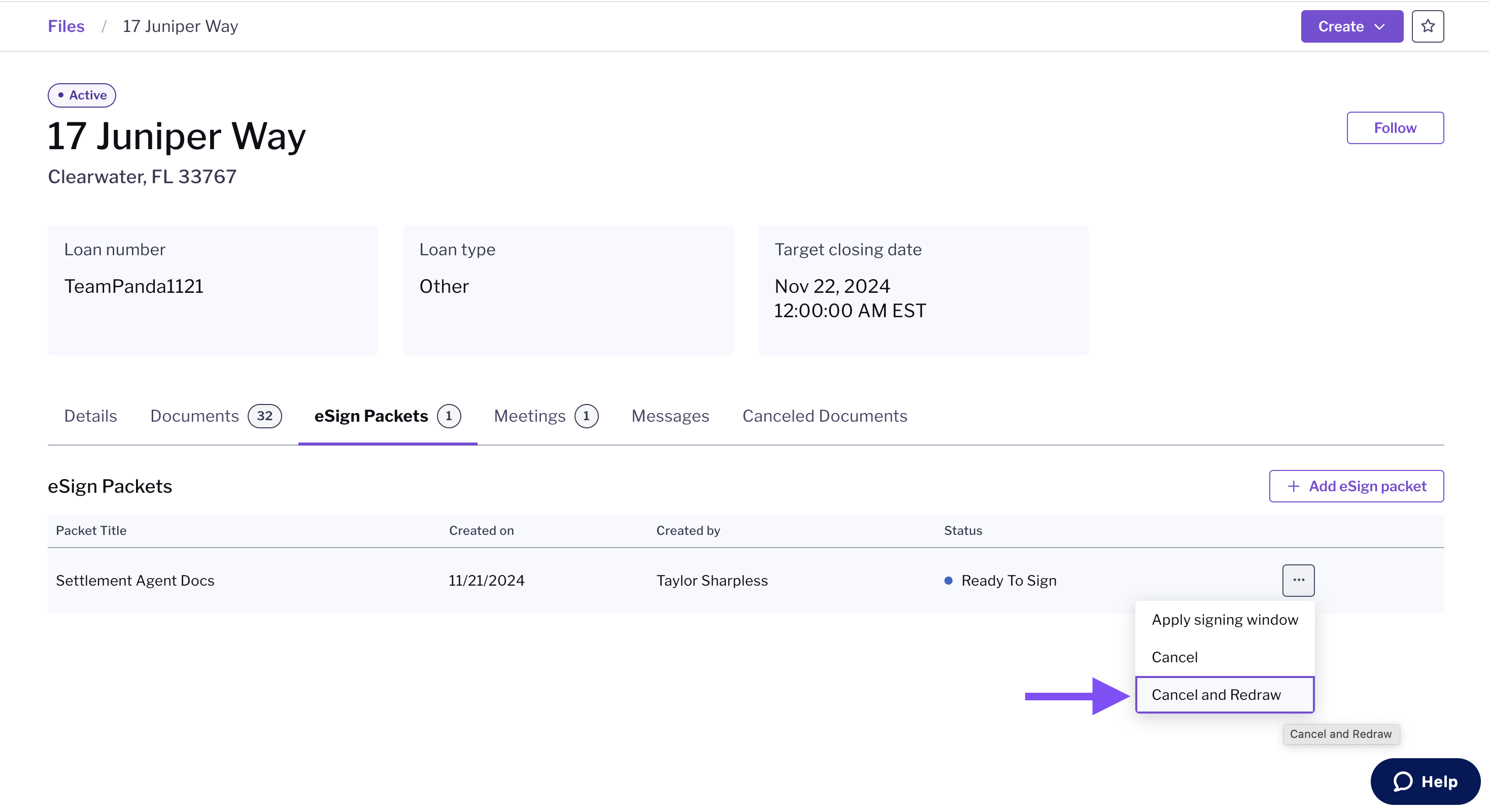Select the eSign Packets tab
This screenshot has width=1489, height=812.
click(387, 416)
